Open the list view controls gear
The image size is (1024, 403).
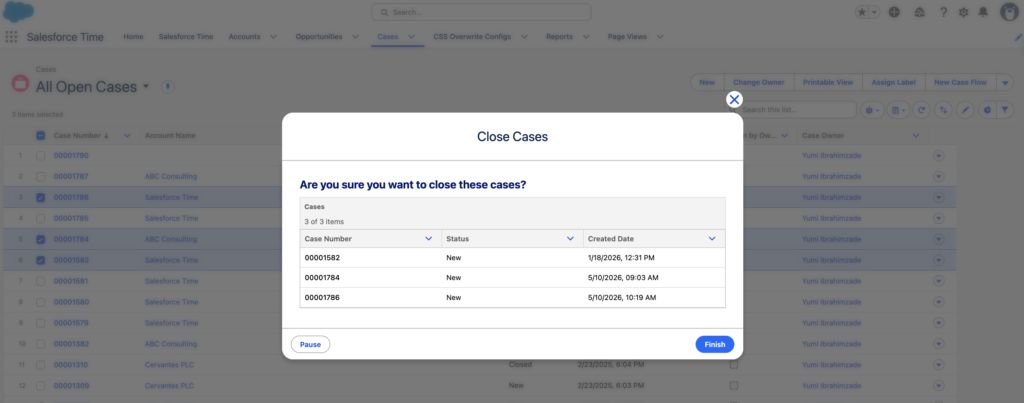pyautogui.click(x=872, y=110)
